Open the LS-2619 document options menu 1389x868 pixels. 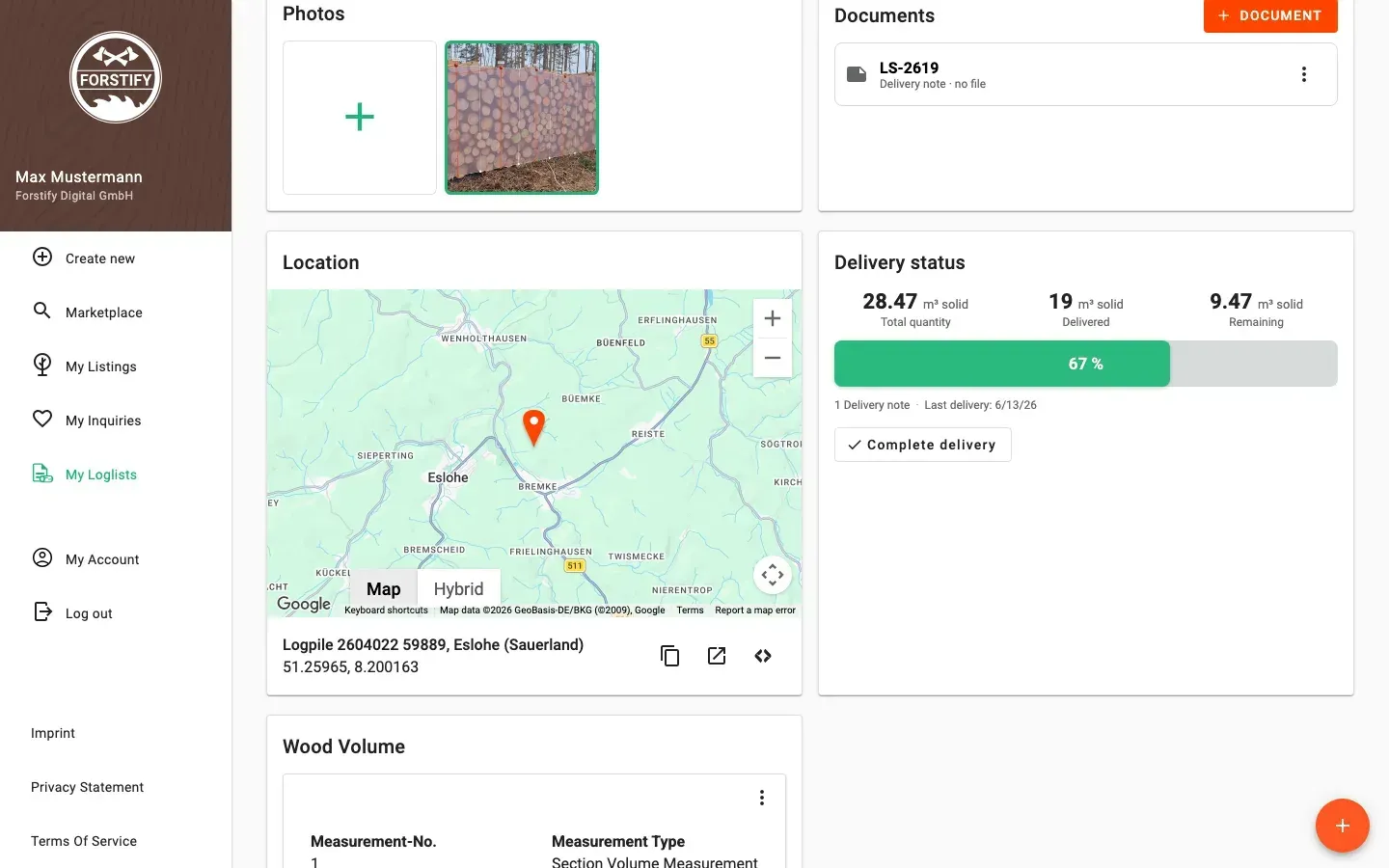pos(1304,74)
